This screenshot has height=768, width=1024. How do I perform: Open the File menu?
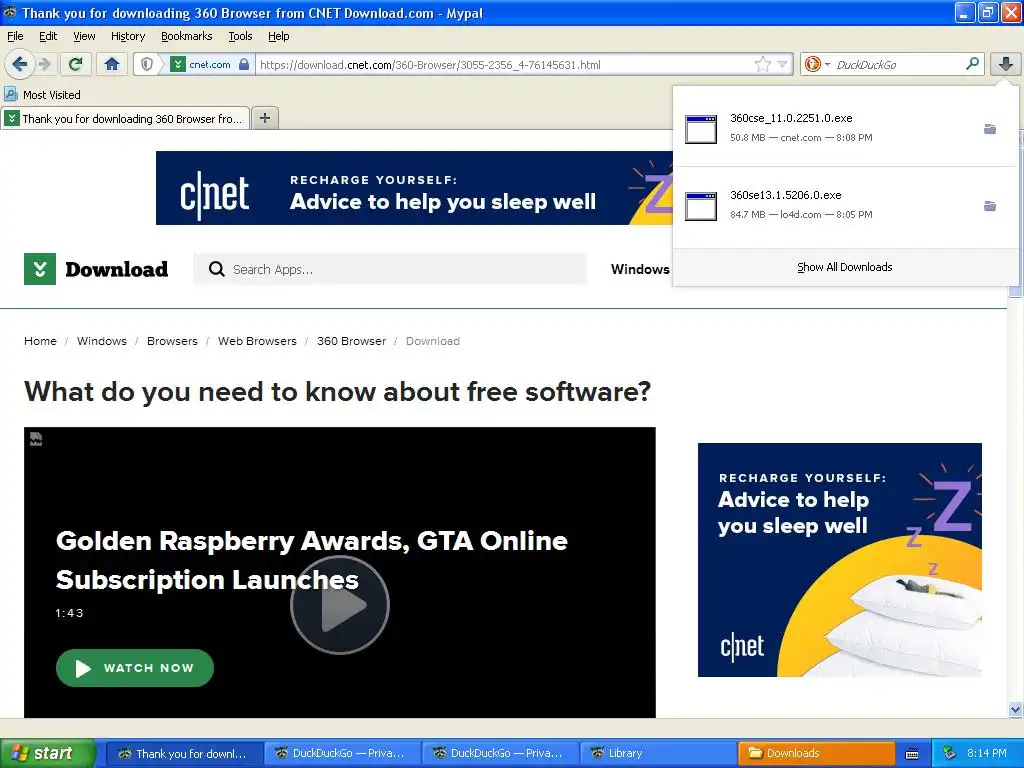click(x=15, y=36)
